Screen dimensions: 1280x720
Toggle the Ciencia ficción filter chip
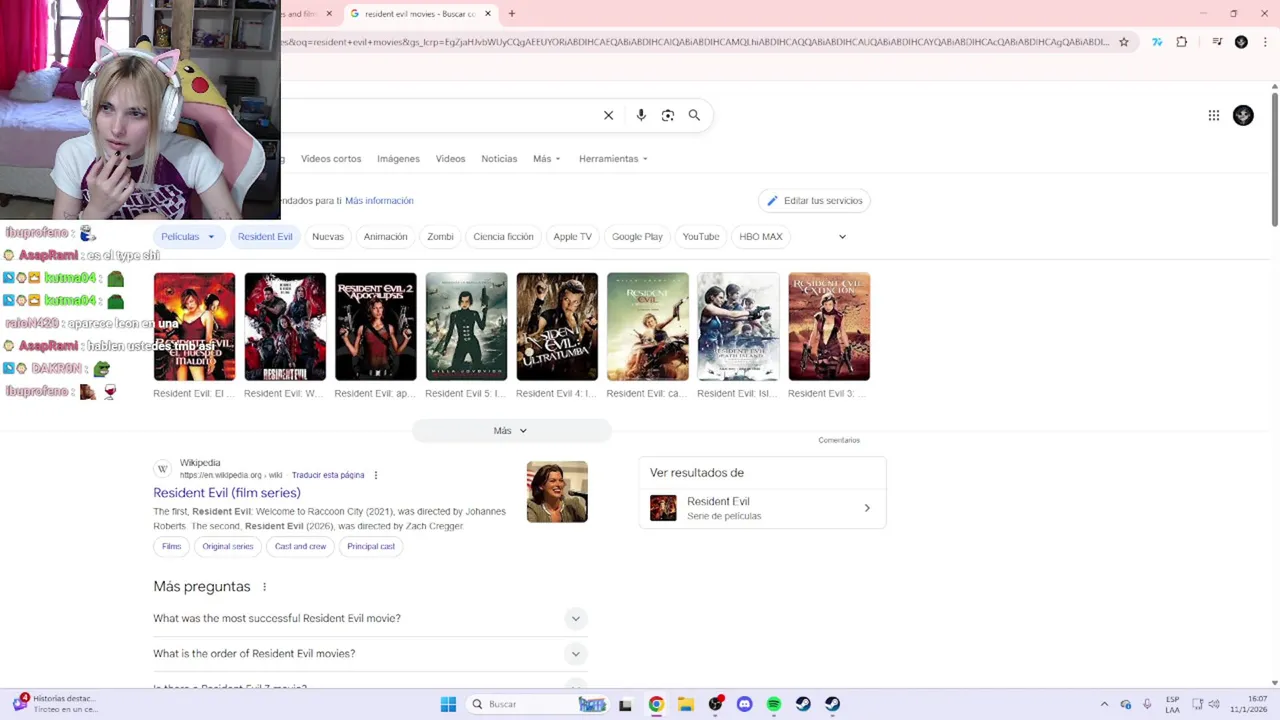click(x=503, y=237)
